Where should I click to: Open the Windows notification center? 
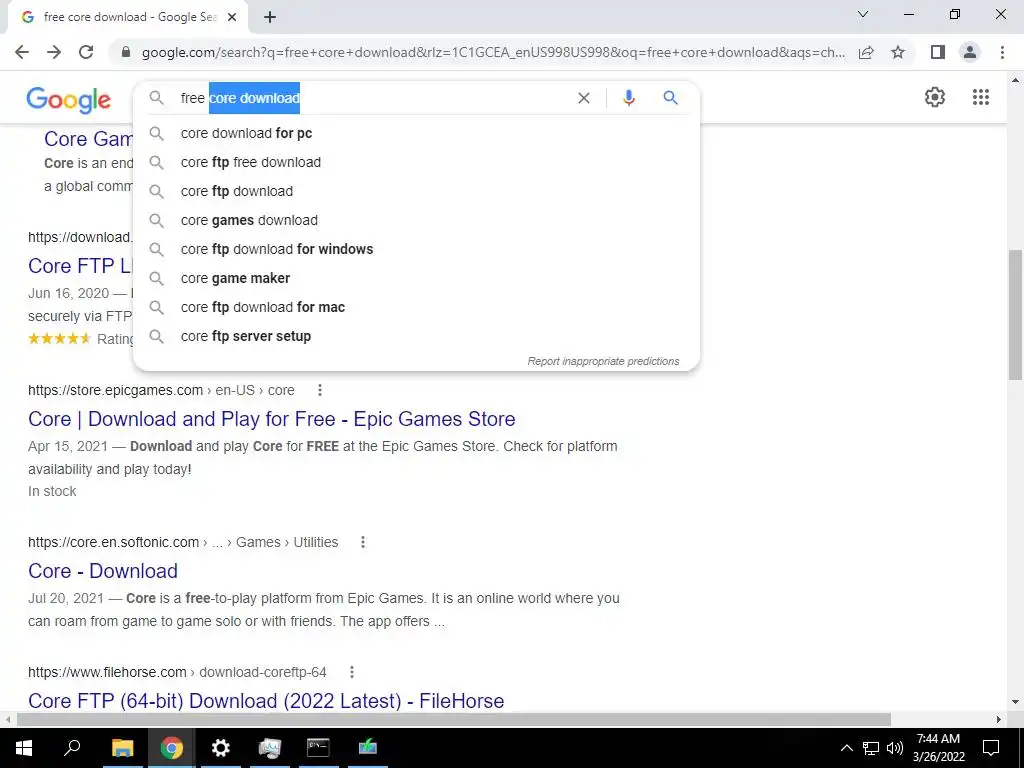[991, 748]
